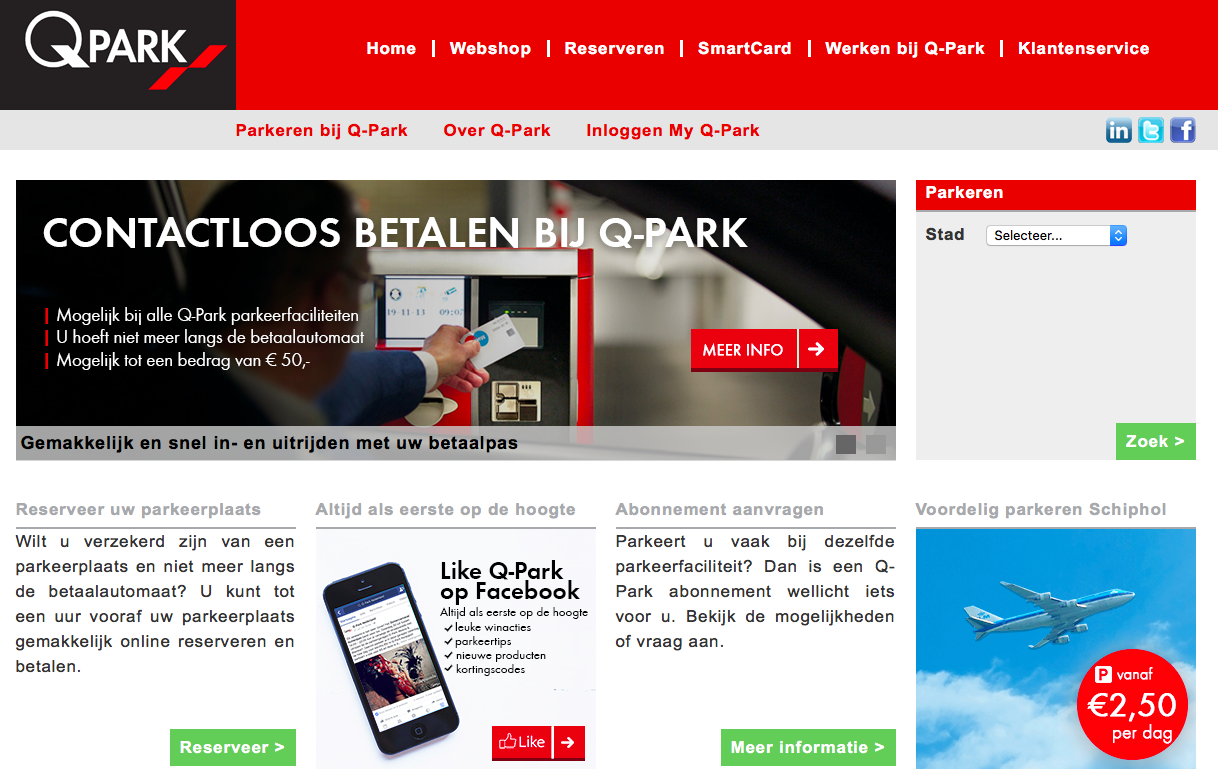Click the LinkedIn social media icon
This screenshot has height=772, width=1218.
pyautogui.click(x=1118, y=130)
